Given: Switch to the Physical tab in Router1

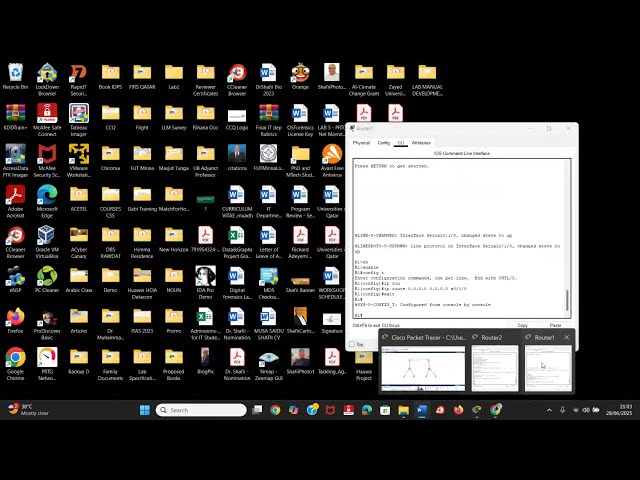Looking at the screenshot, I should (x=361, y=143).
